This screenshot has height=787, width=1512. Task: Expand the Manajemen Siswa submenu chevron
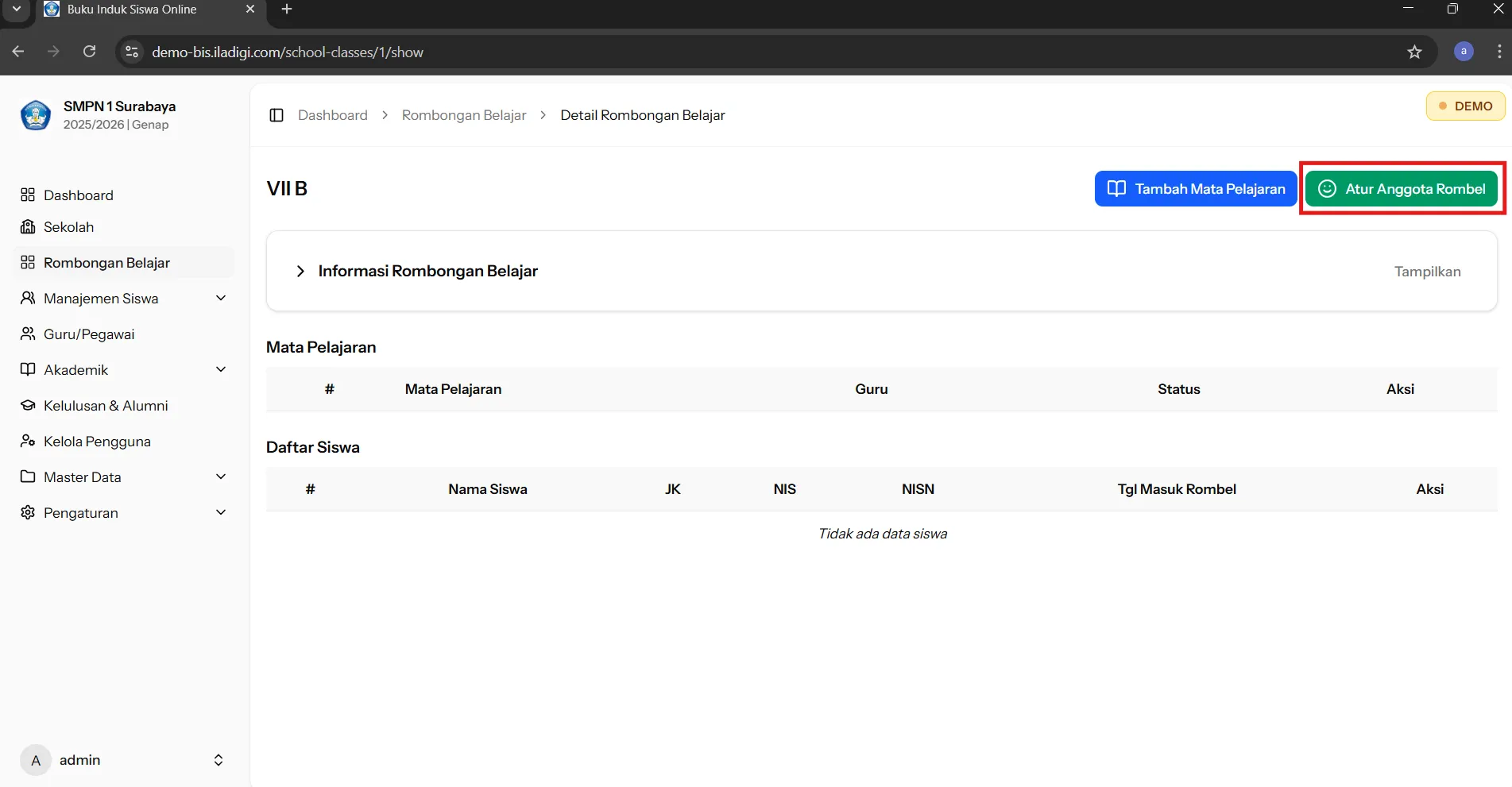pyautogui.click(x=221, y=298)
